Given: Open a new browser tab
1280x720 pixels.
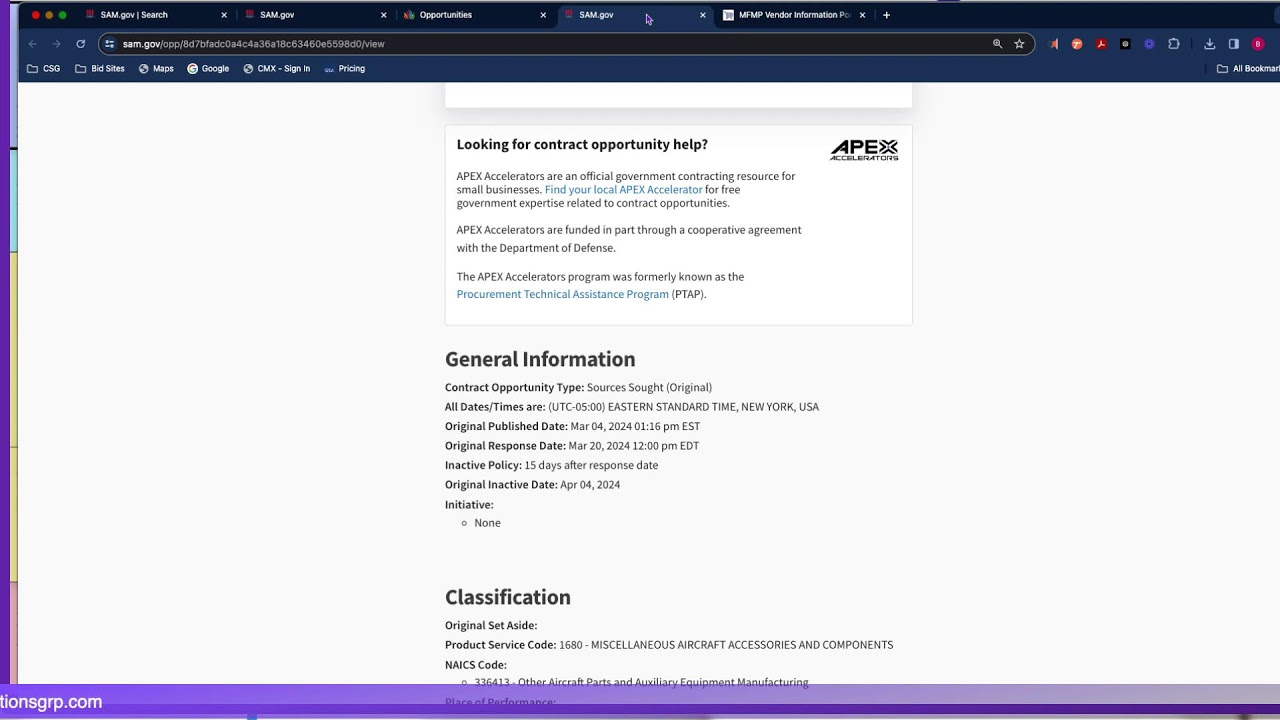Looking at the screenshot, I should [x=886, y=15].
